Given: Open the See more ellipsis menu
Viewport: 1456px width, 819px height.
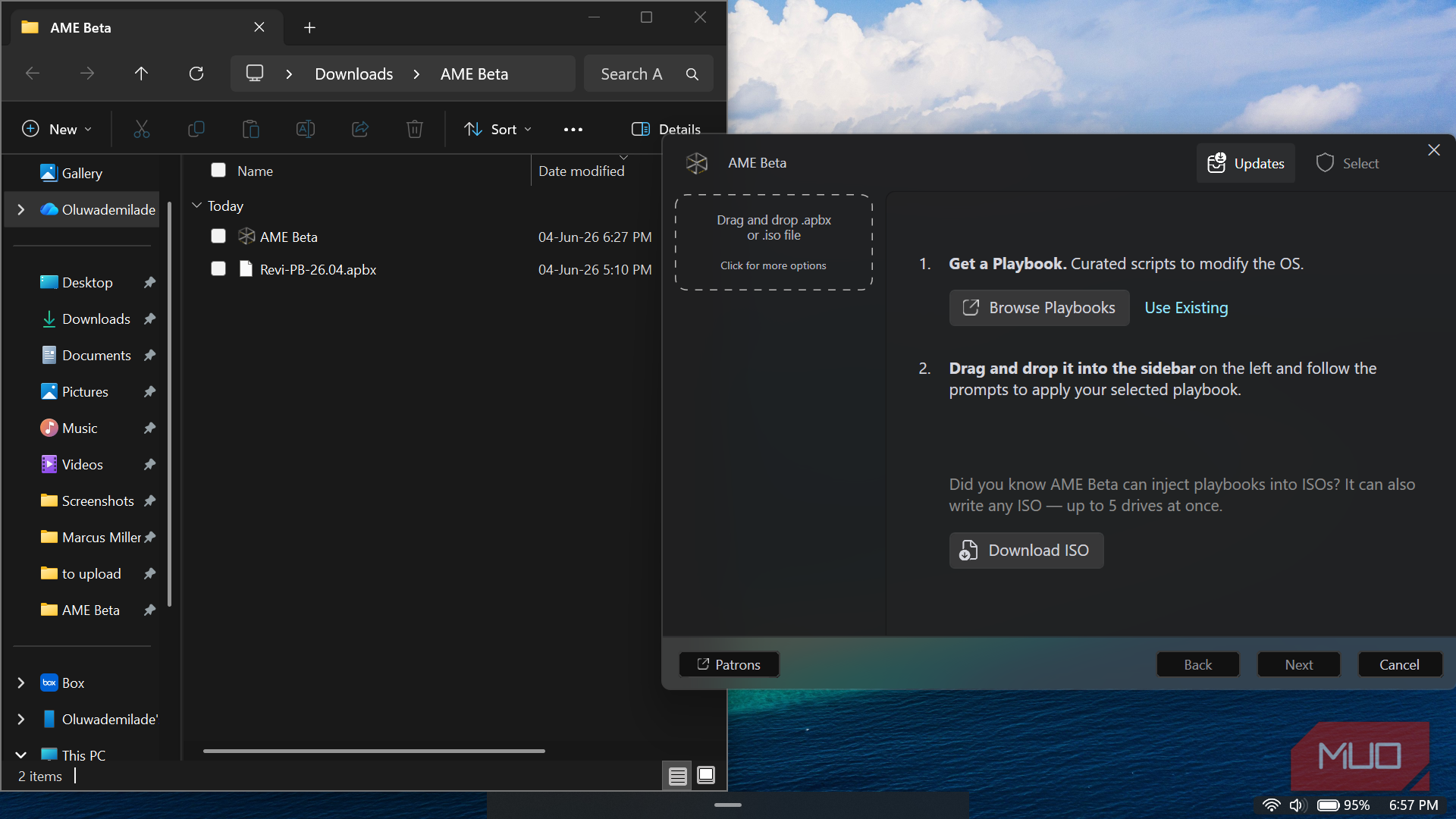Looking at the screenshot, I should click(x=573, y=130).
